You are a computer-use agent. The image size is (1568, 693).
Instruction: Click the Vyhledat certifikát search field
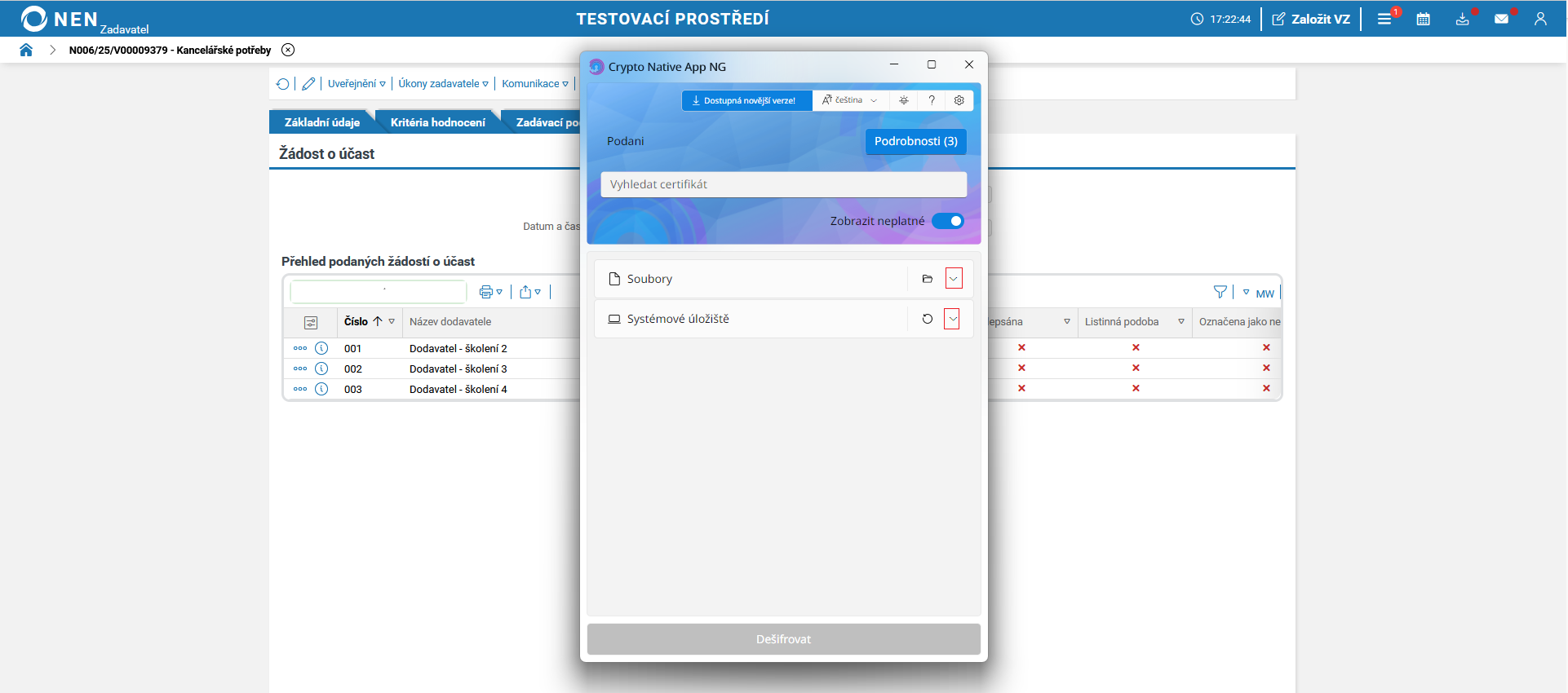coord(784,184)
